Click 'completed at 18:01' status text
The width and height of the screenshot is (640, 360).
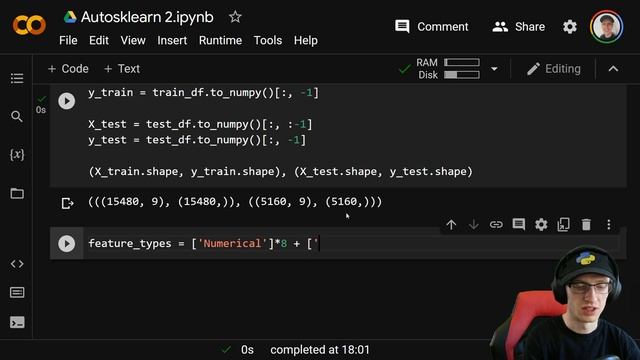320,350
